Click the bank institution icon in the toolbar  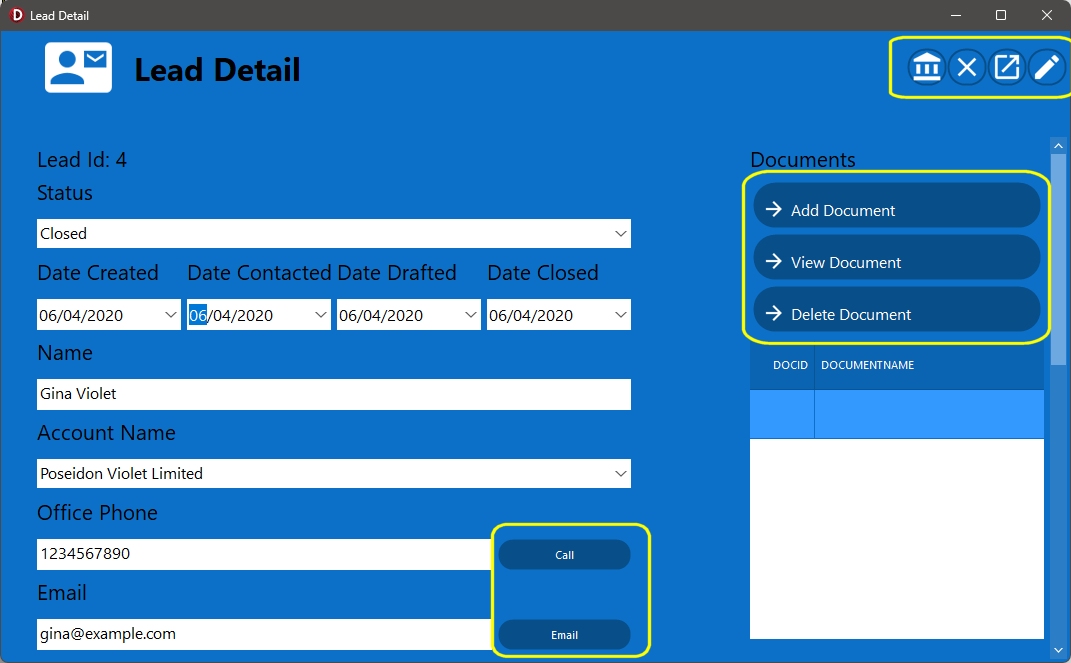(926, 67)
